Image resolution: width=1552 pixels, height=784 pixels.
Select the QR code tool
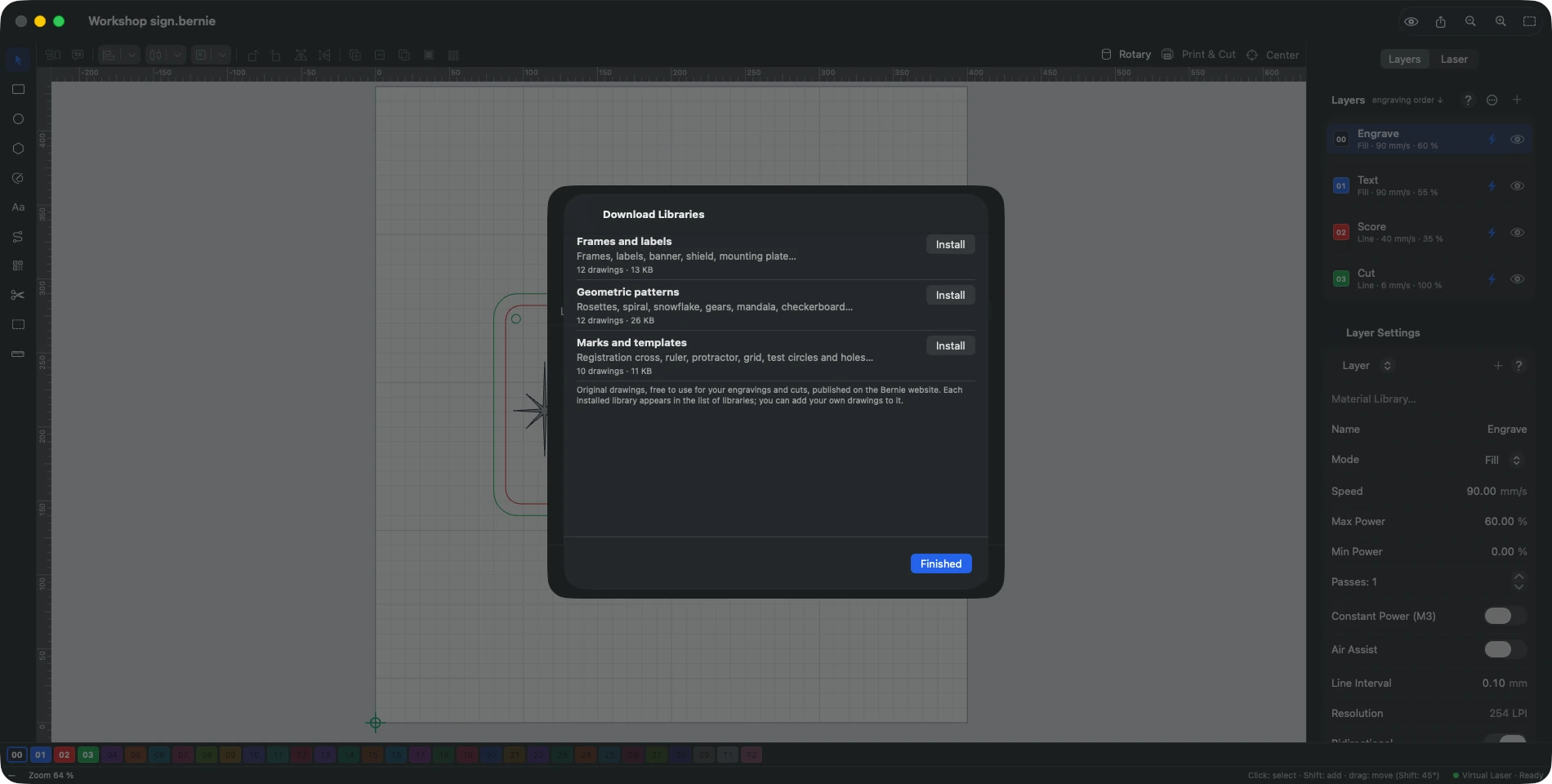pos(18,265)
